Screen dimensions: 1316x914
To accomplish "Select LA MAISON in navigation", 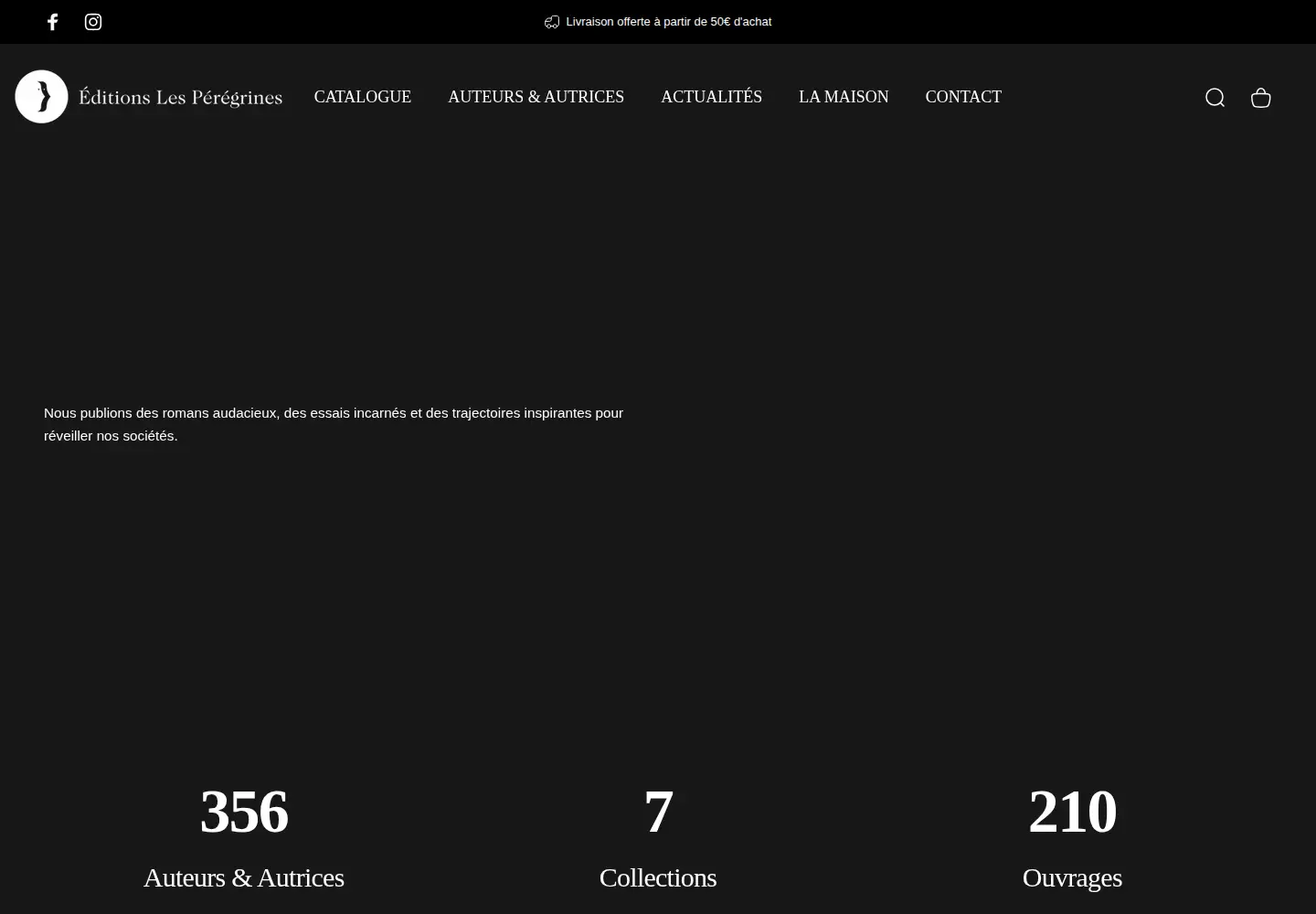I will pyautogui.click(x=844, y=97).
